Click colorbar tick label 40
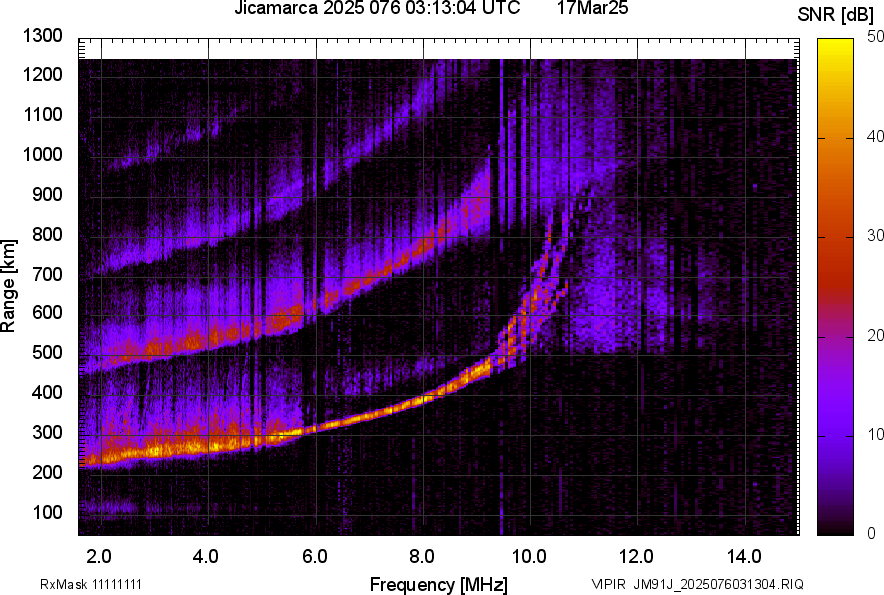The height and width of the screenshot is (595, 884). 875,136
